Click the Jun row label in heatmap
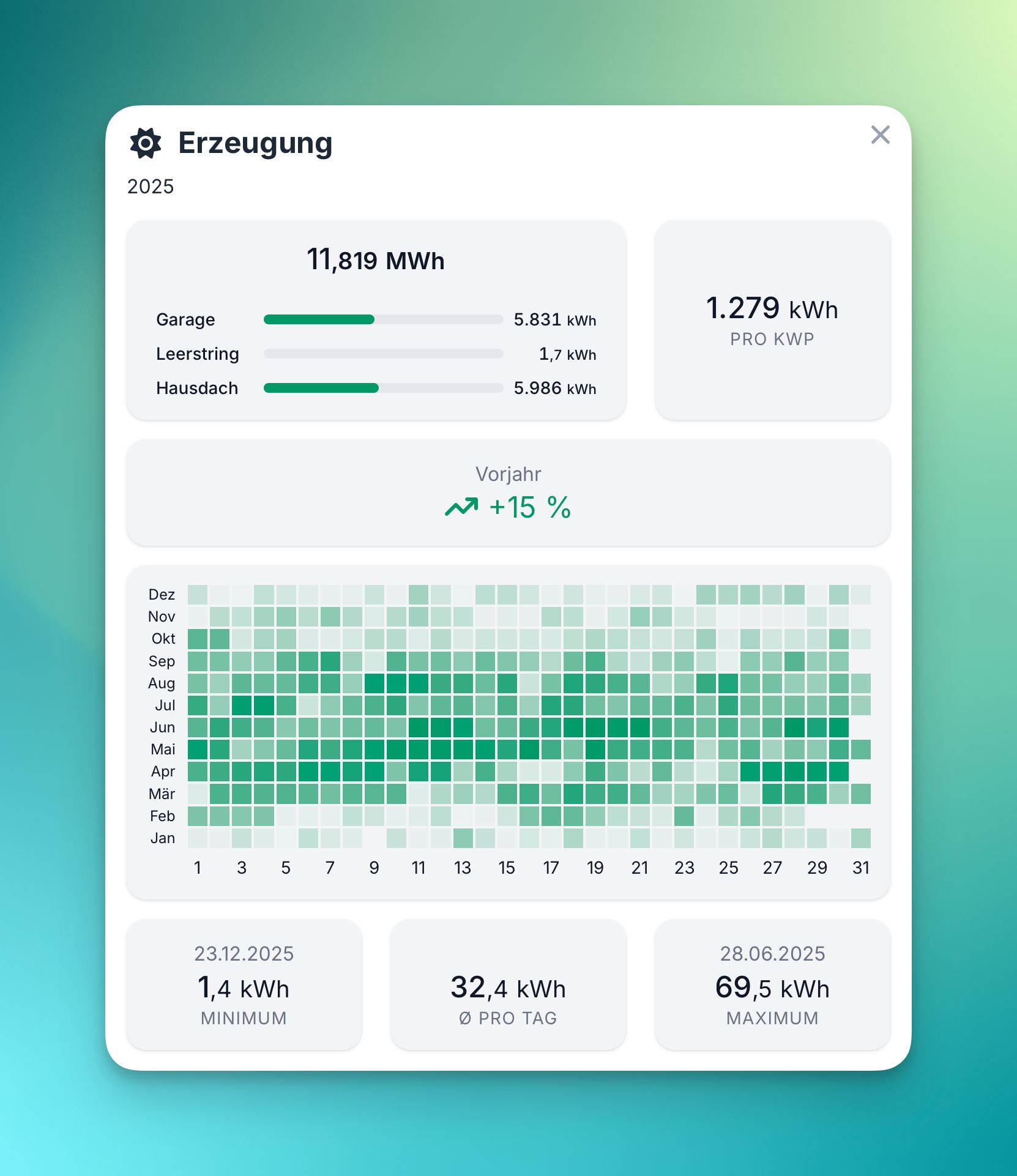Image resolution: width=1017 pixels, height=1176 pixels. pos(163,728)
